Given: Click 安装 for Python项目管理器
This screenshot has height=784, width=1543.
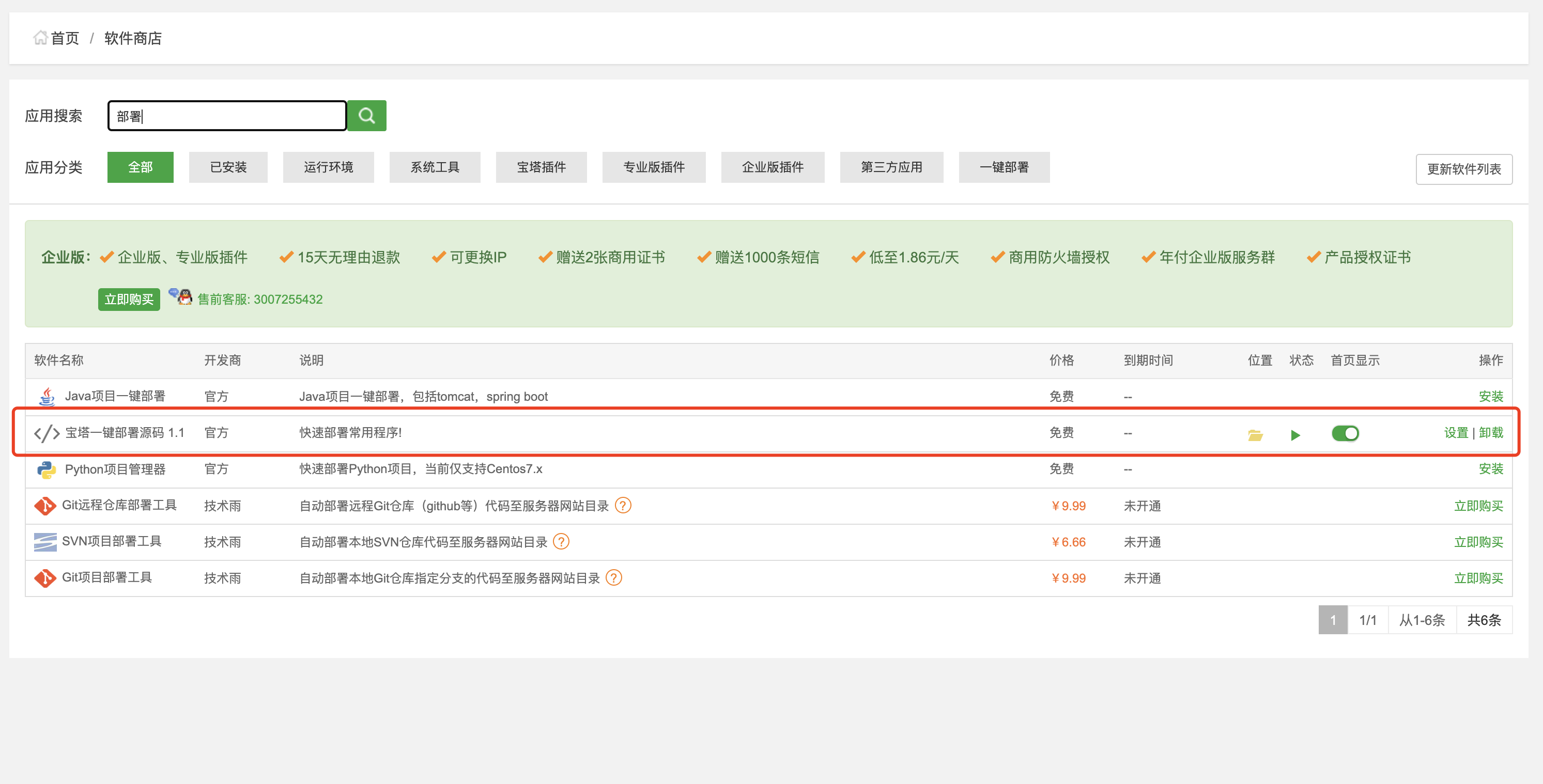Looking at the screenshot, I should click(x=1491, y=469).
